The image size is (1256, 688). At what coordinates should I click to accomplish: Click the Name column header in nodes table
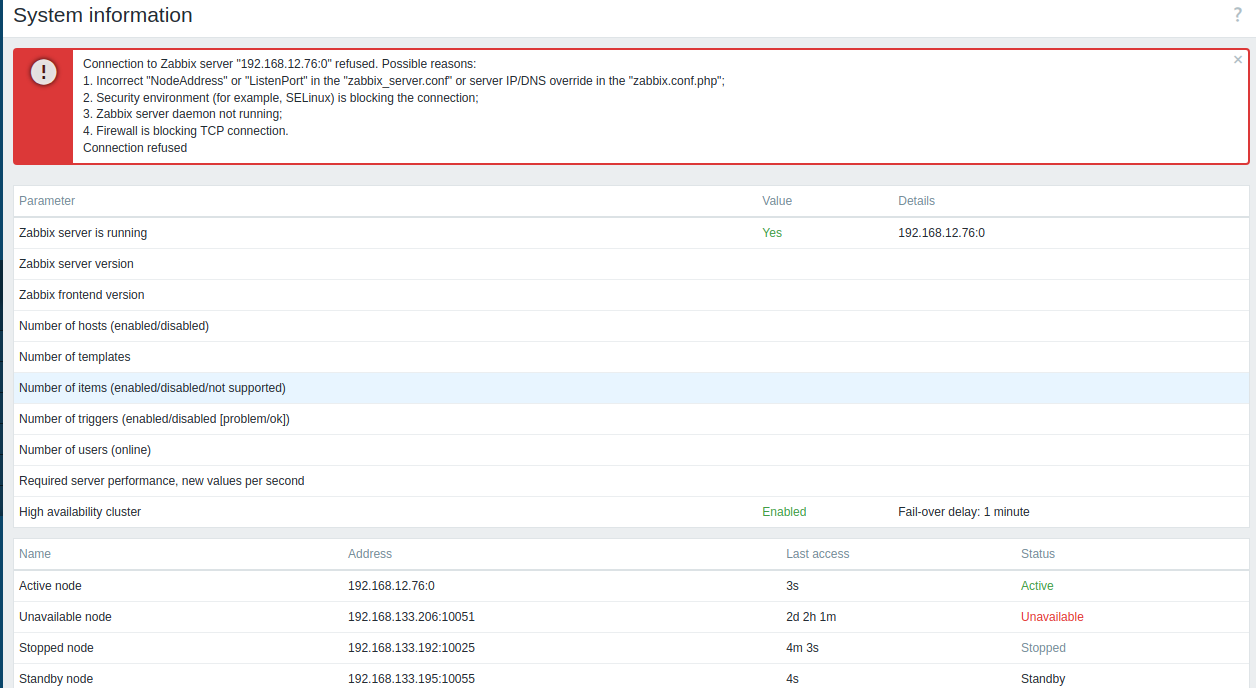click(x=35, y=554)
